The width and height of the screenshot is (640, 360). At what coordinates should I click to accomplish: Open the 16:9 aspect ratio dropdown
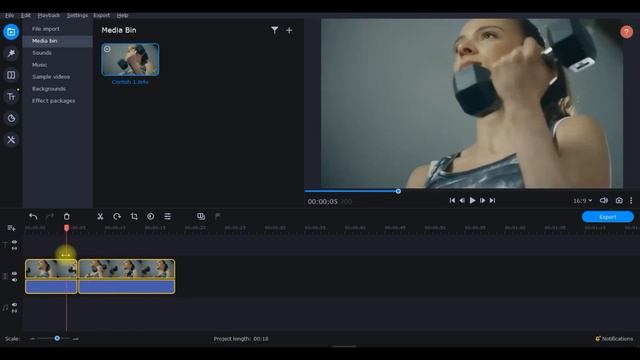click(x=582, y=200)
